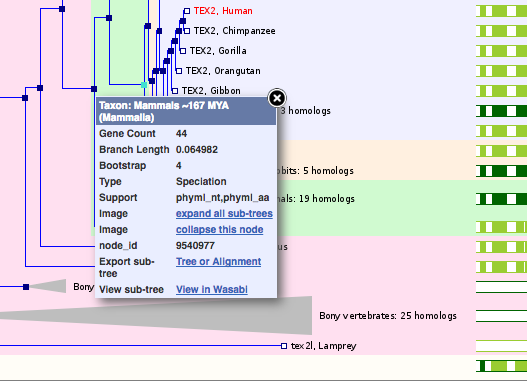
Task: Close the Mammals taxon popup
Action: click(x=277, y=98)
